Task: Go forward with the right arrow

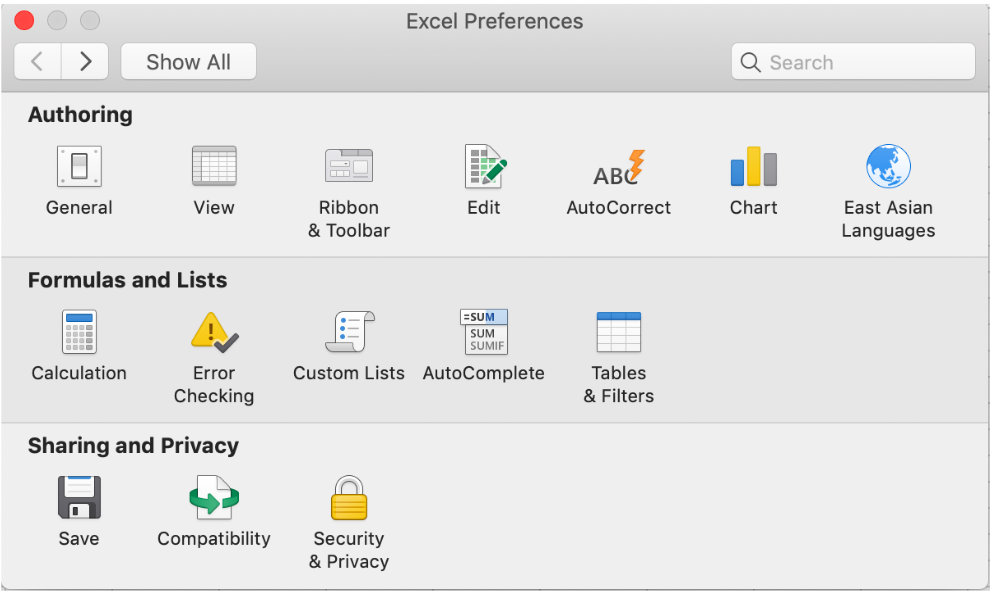Action: 85,62
